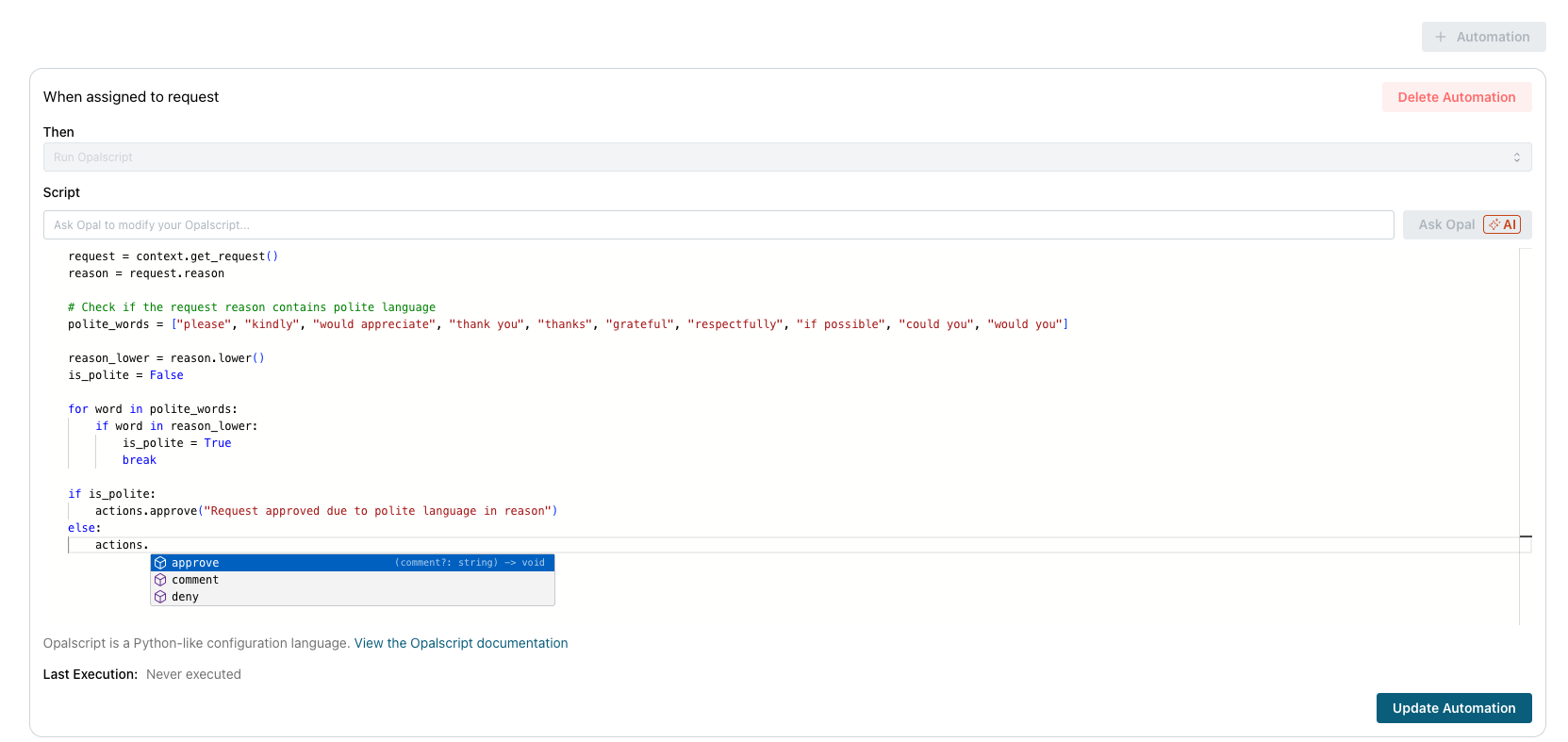Image resolution: width=1568 pixels, height=742 pixels.
Task: Click the 'reason_lower = reason.lower()' line
Action: pyautogui.click(x=166, y=358)
